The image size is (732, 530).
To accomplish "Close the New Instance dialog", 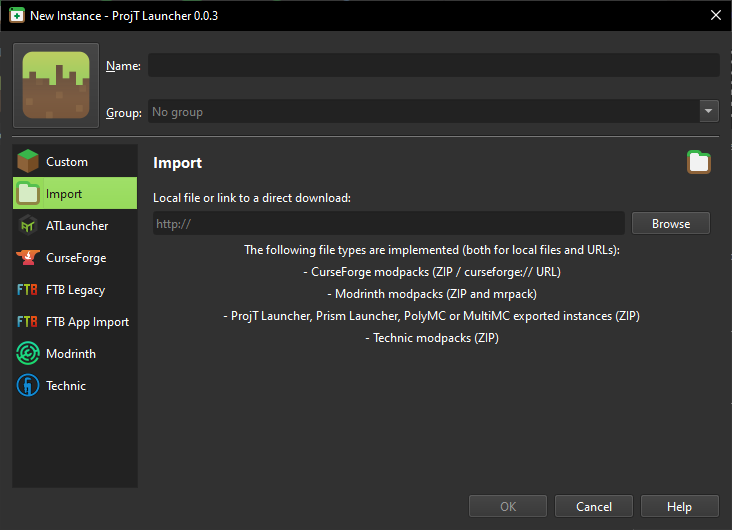I will [716, 15].
